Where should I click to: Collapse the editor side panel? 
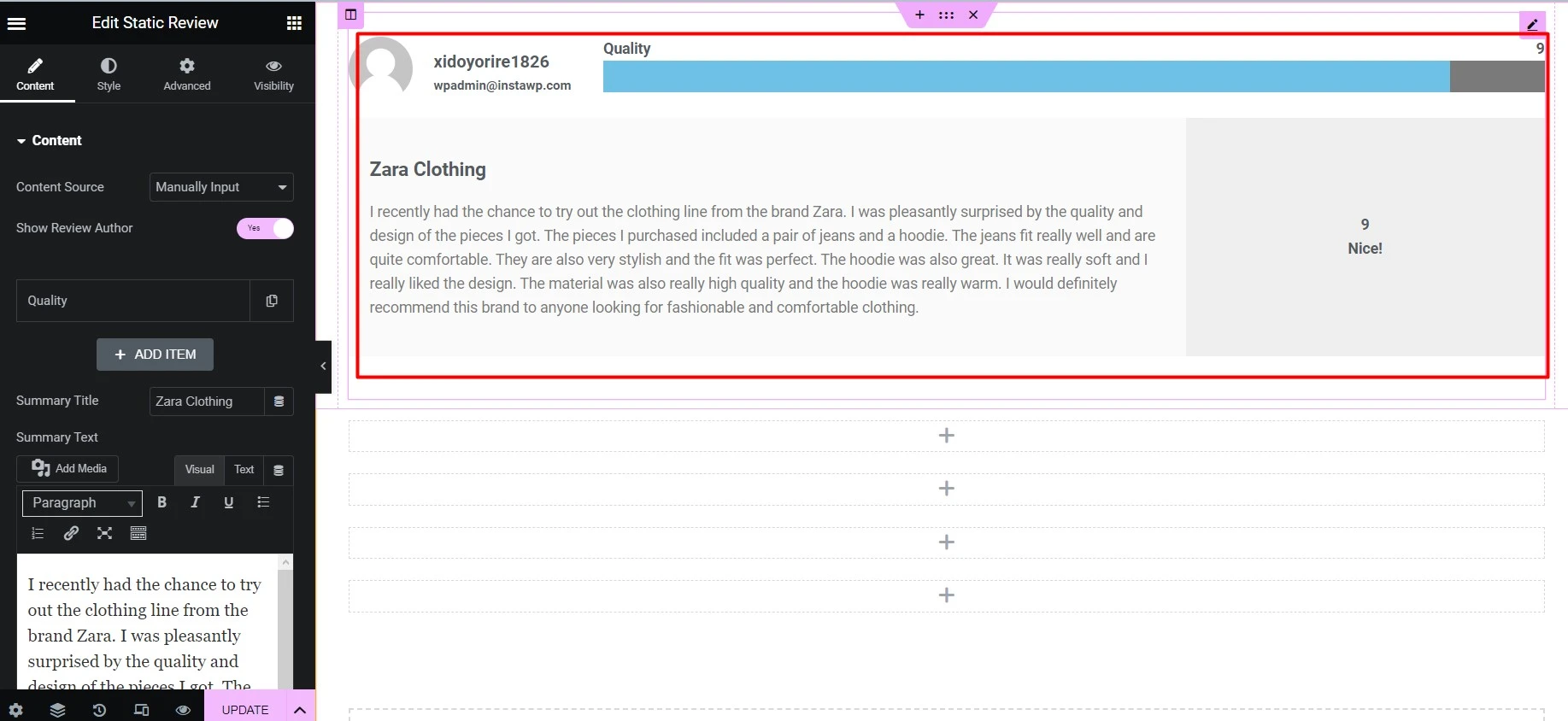click(x=323, y=366)
